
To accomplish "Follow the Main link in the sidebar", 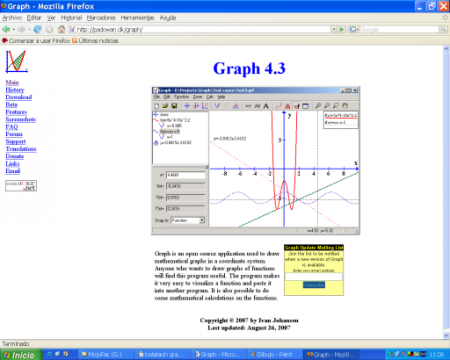I will (12, 82).
